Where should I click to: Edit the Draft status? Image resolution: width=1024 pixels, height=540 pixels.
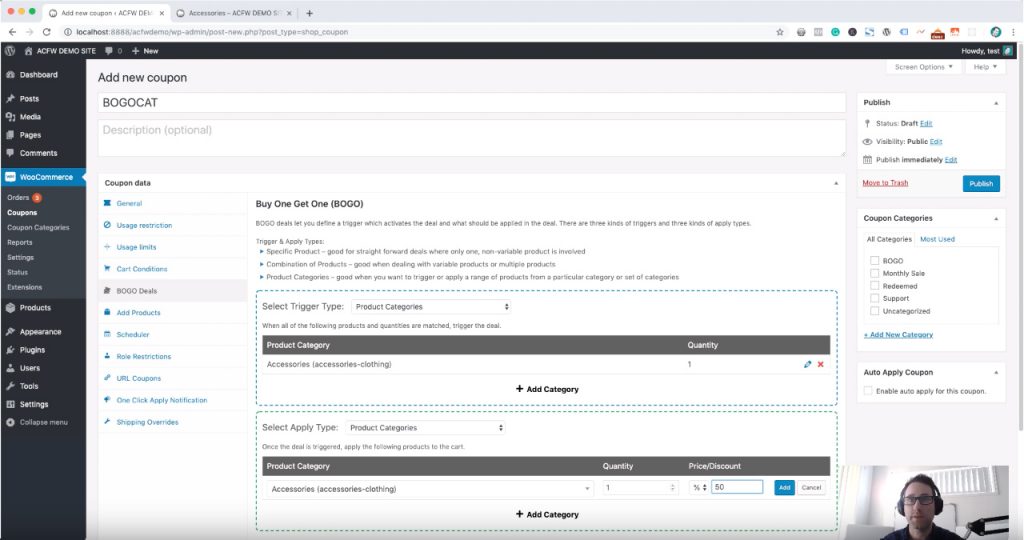pos(925,123)
